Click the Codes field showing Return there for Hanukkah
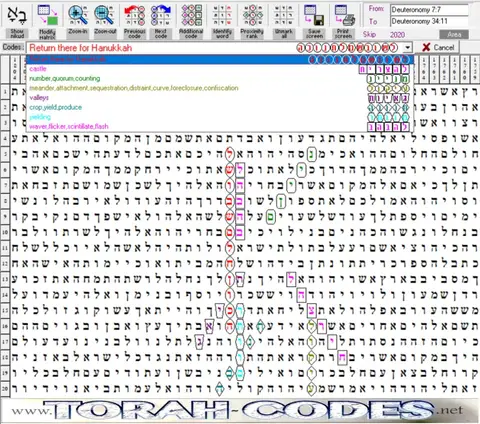 [x=215, y=48]
